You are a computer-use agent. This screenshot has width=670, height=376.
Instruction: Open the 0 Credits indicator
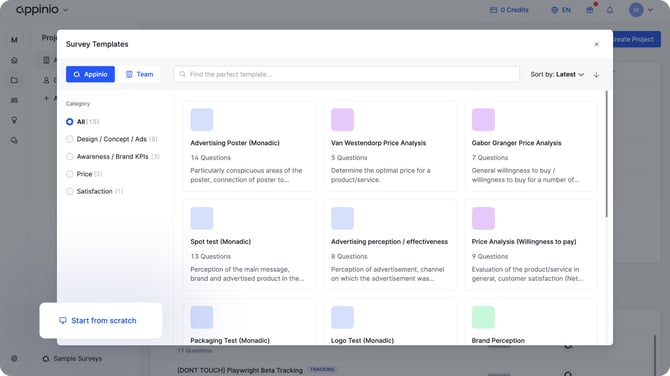pos(509,10)
